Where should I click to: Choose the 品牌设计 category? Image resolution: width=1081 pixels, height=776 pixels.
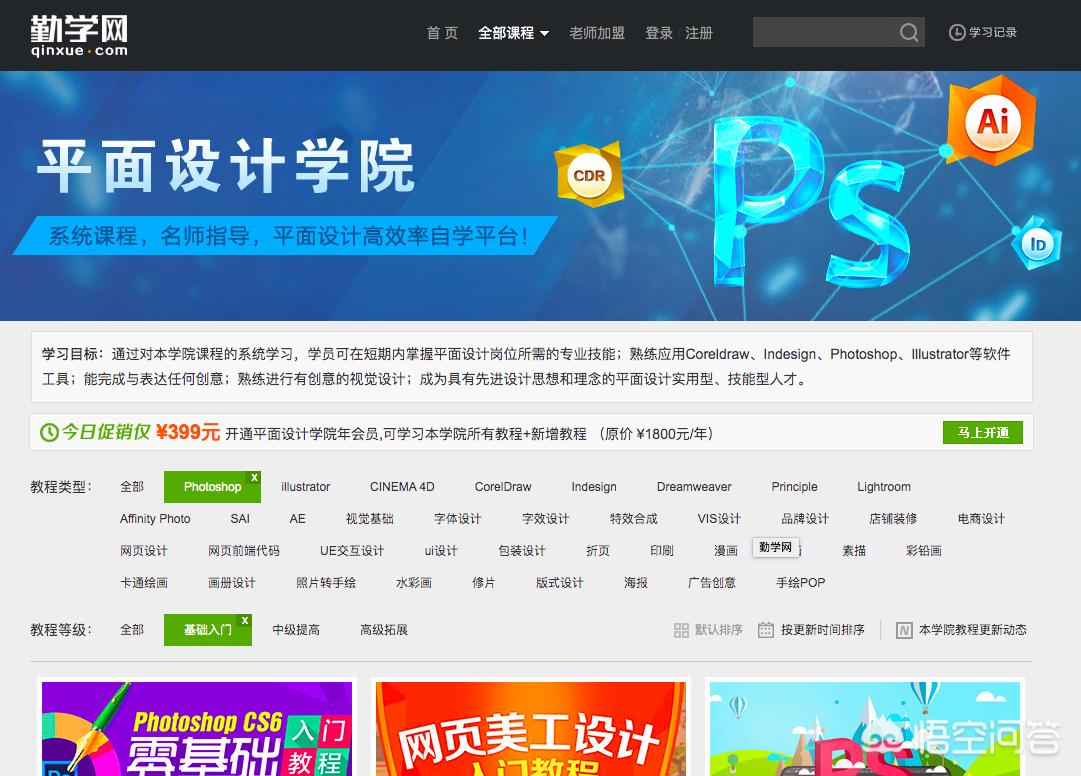pyautogui.click(x=805, y=518)
